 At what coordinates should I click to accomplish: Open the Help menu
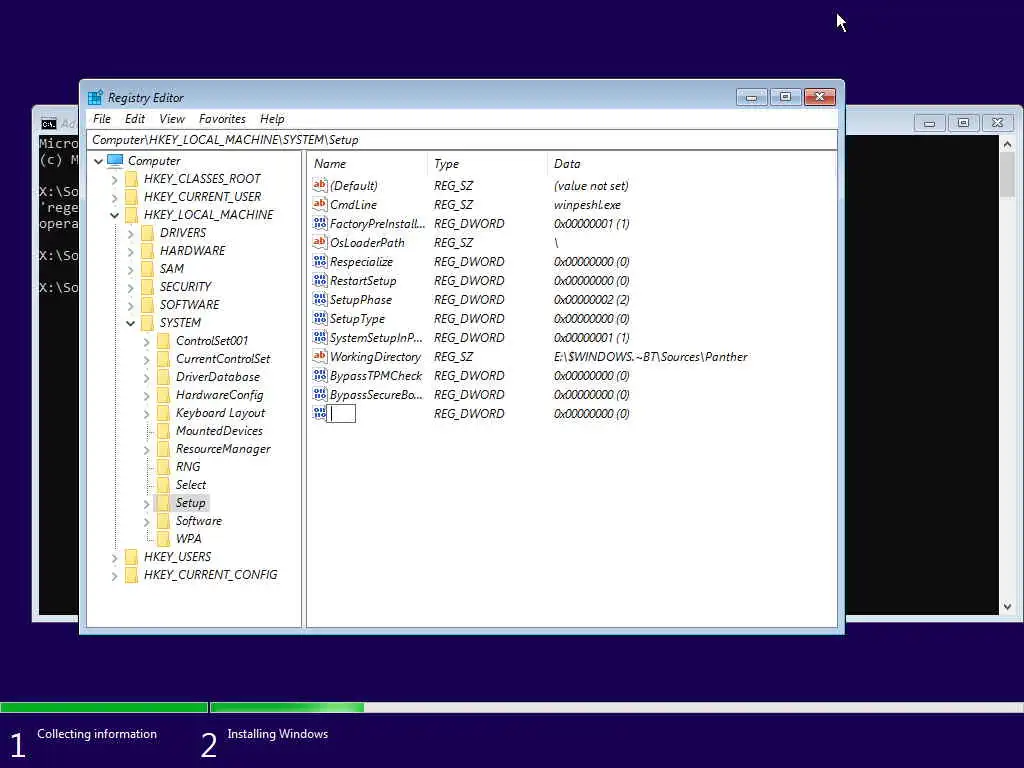coord(272,119)
